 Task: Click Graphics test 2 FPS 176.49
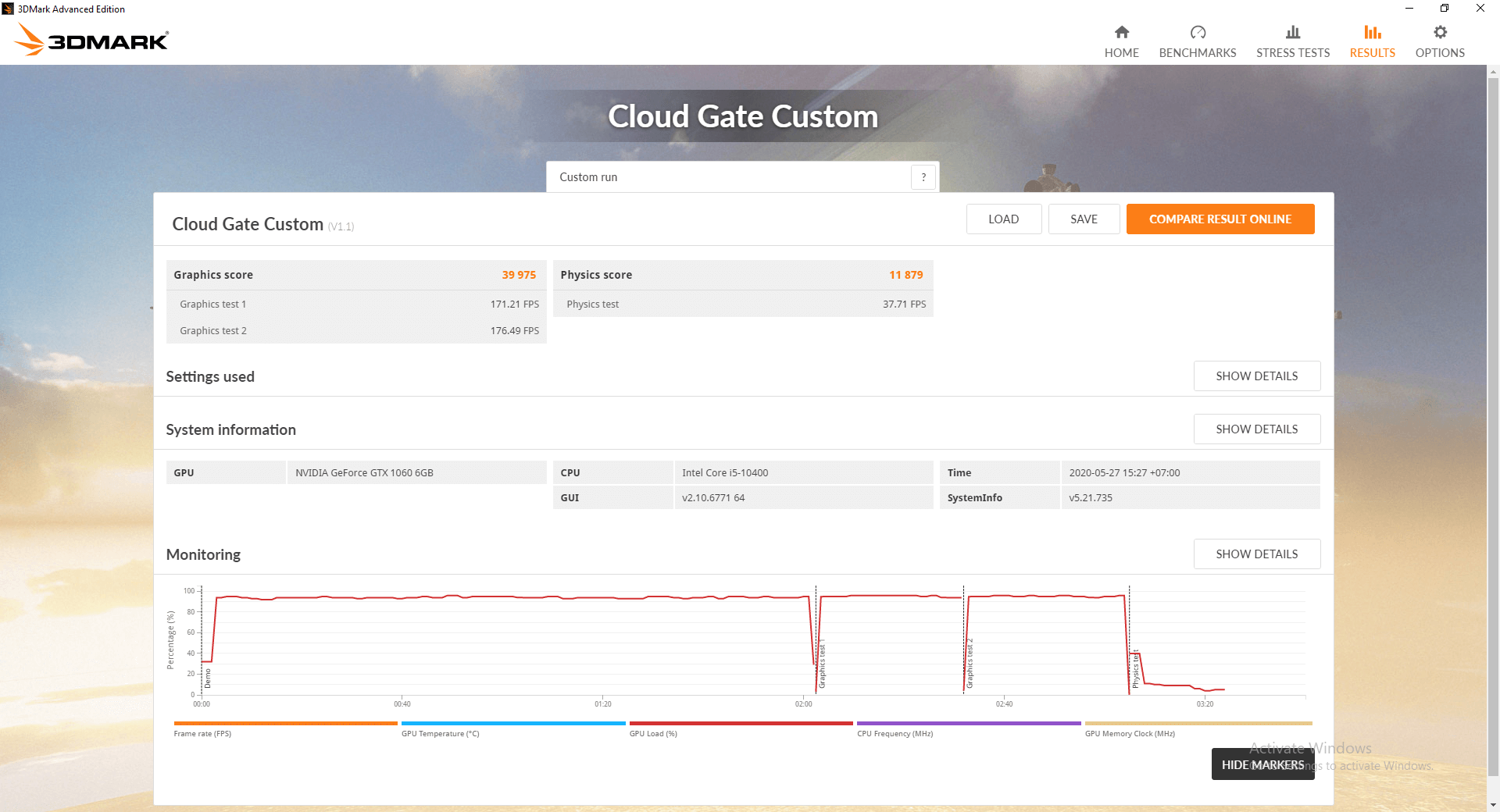click(514, 331)
